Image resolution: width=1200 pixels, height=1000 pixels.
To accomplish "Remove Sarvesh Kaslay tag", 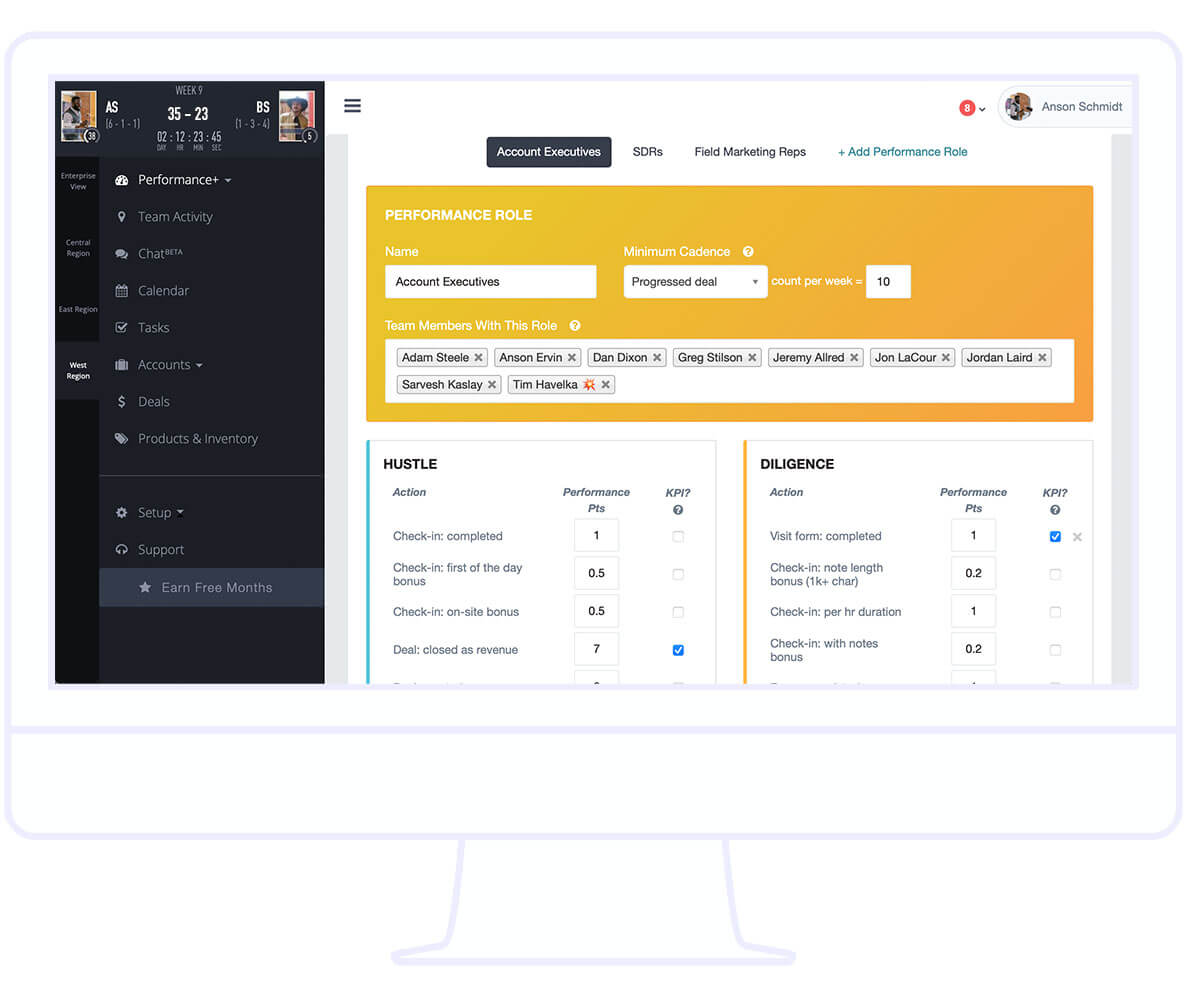I will 492,385.
